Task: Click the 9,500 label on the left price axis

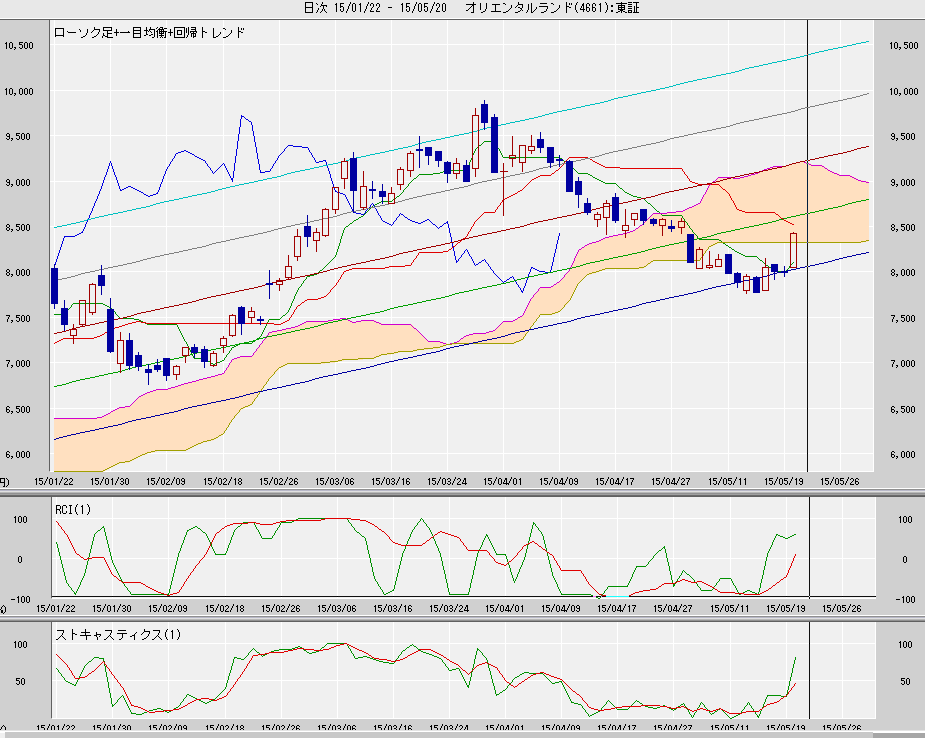Action: (18, 137)
